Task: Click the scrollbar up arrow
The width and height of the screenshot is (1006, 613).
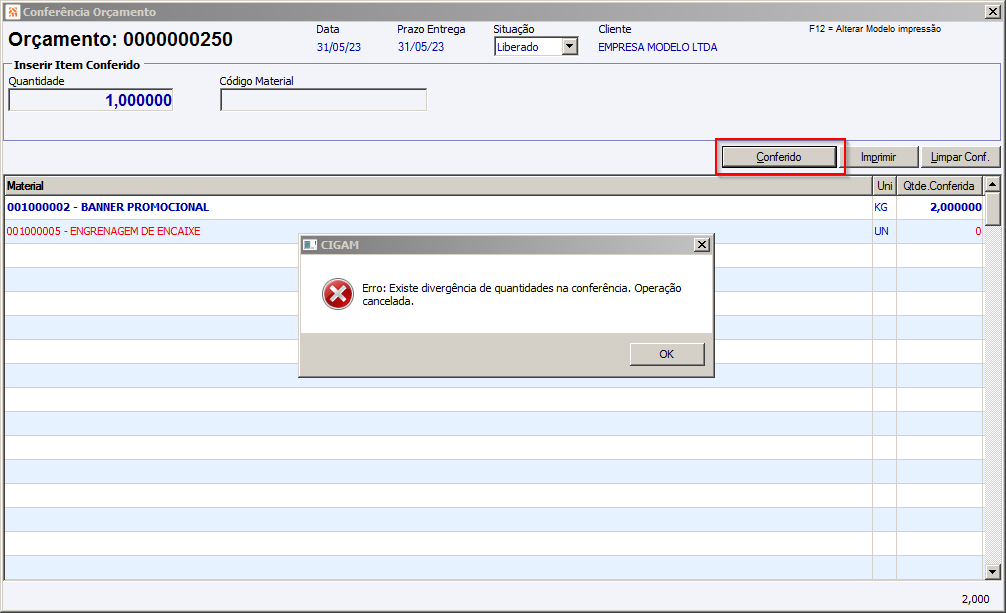Action: tap(993, 184)
